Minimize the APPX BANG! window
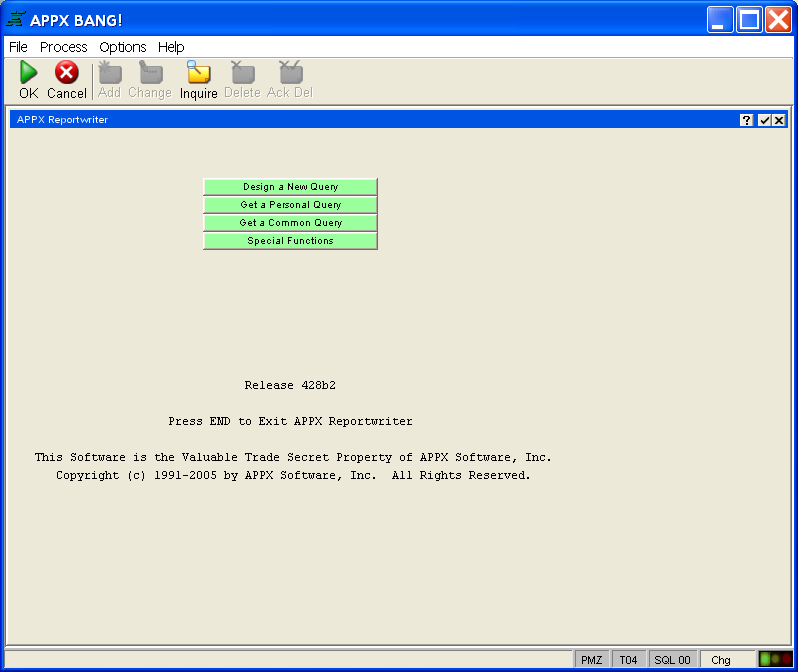This screenshot has width=798, height=672. tap(720, 20)
